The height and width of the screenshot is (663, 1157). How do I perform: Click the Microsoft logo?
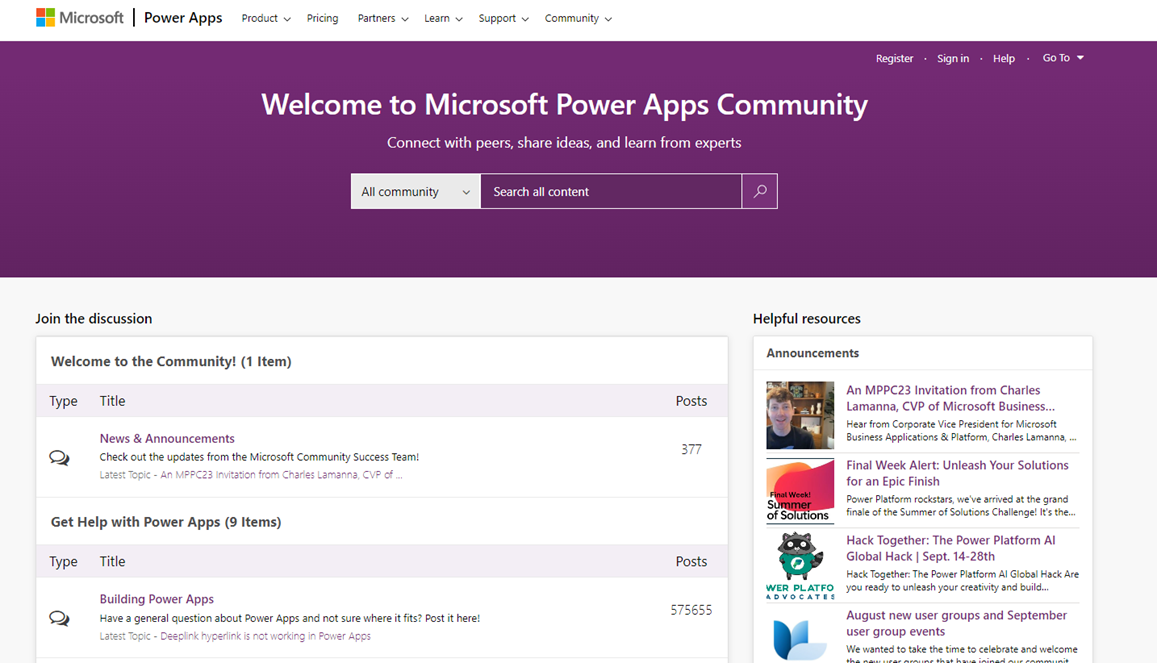click(x=80, y=18)
